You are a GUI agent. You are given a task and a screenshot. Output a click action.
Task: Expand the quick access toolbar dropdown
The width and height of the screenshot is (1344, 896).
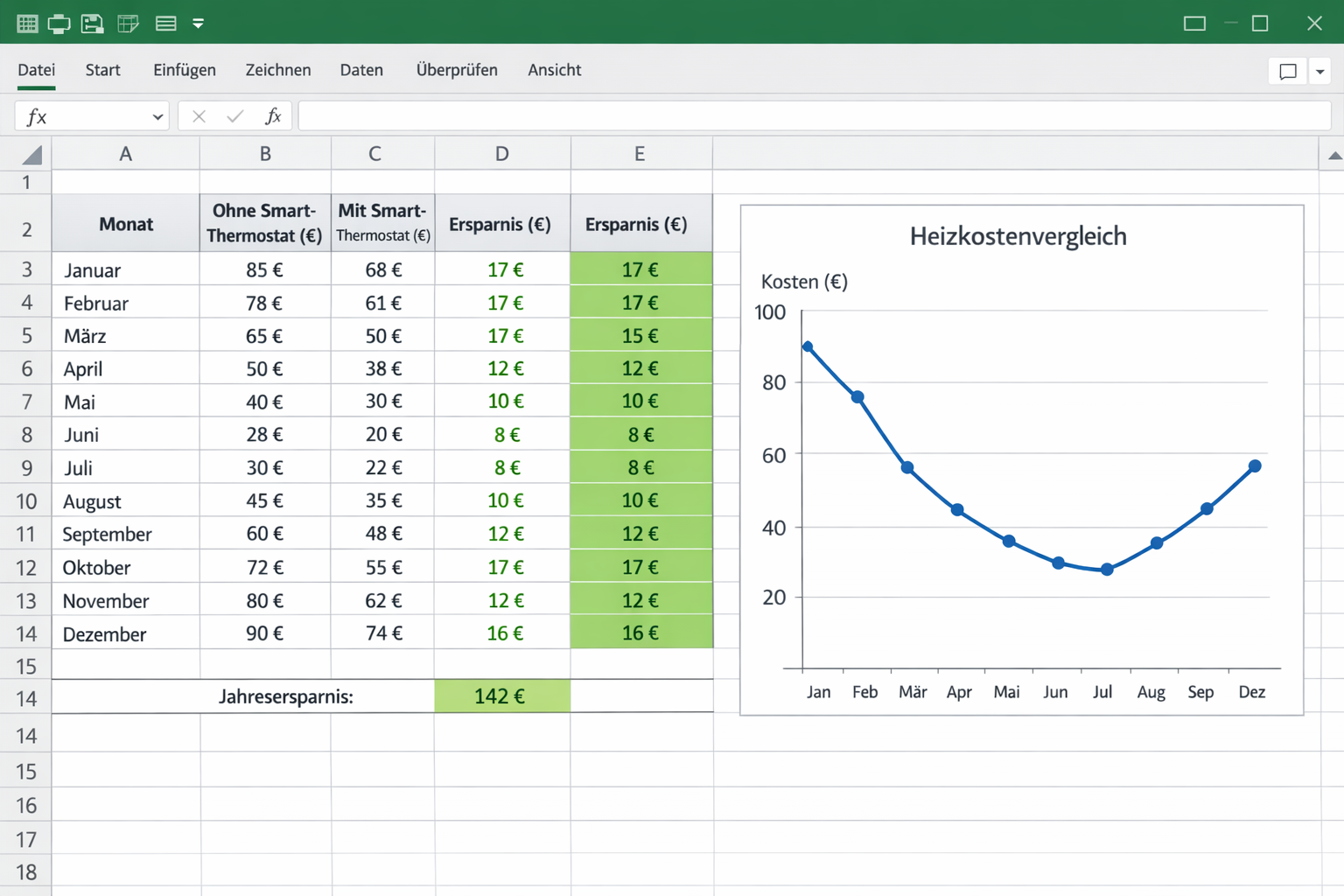point(199,24)
